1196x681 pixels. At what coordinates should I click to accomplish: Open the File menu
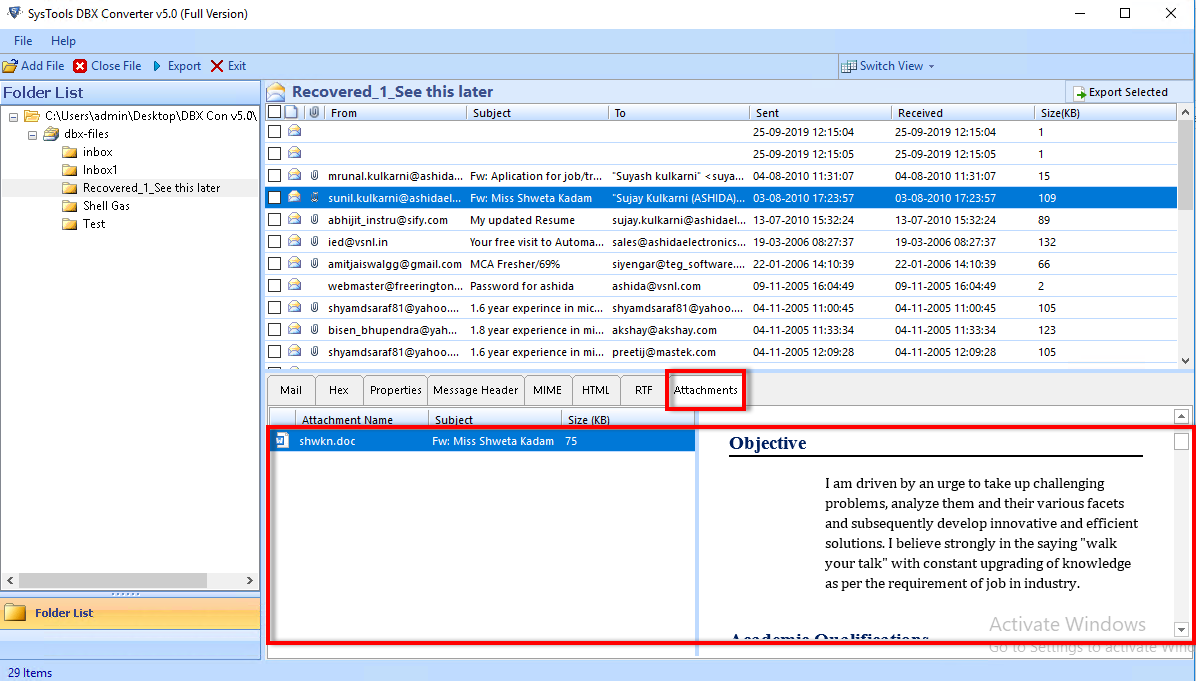tap(23, 40)
